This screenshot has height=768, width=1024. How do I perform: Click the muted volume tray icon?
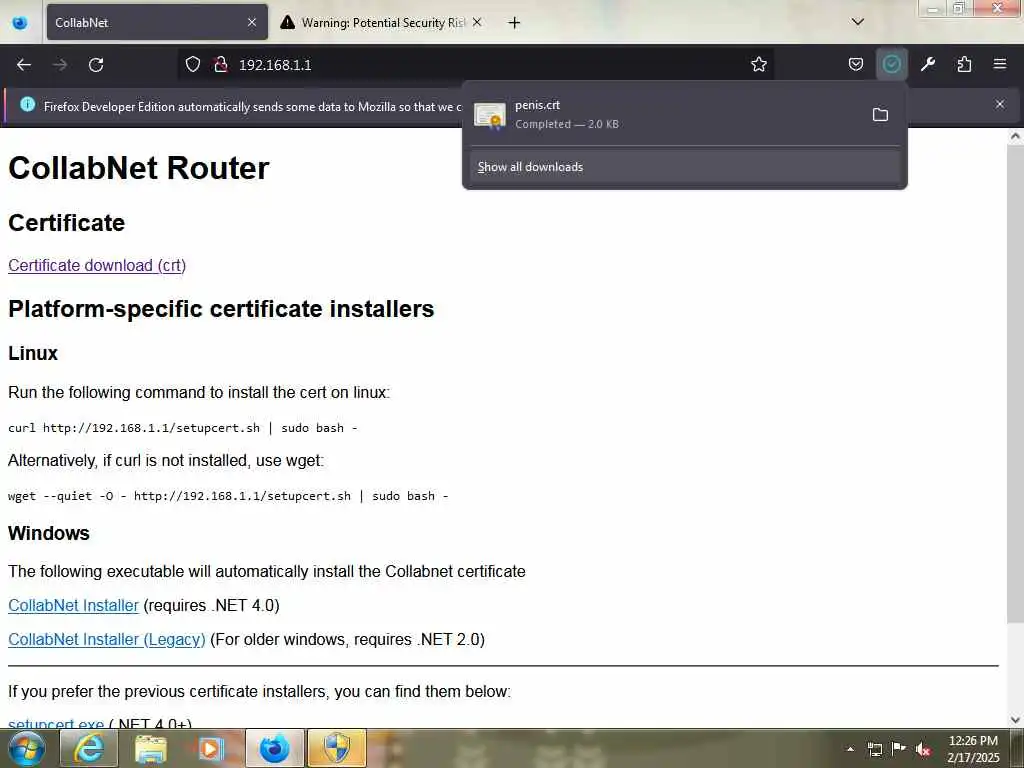coord(923,749)
